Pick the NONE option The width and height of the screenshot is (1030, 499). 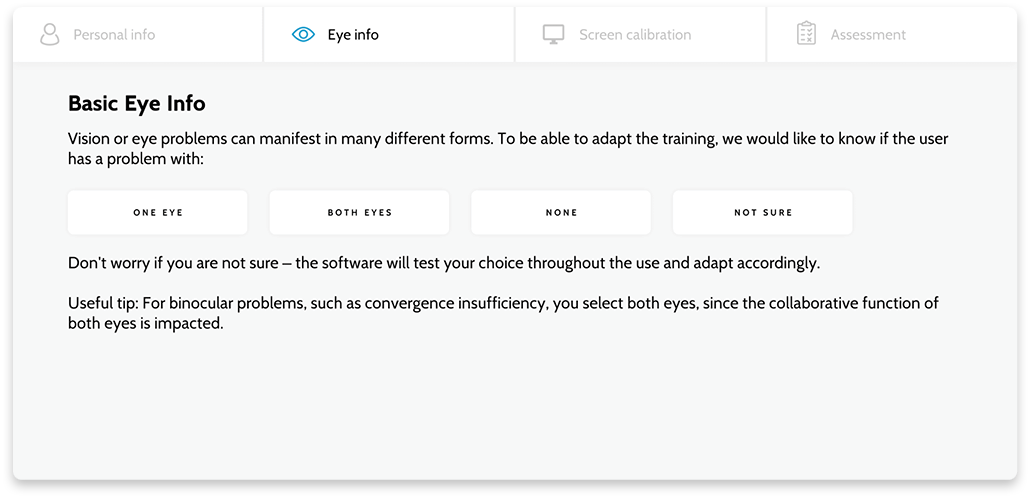[x=561, y=213]
